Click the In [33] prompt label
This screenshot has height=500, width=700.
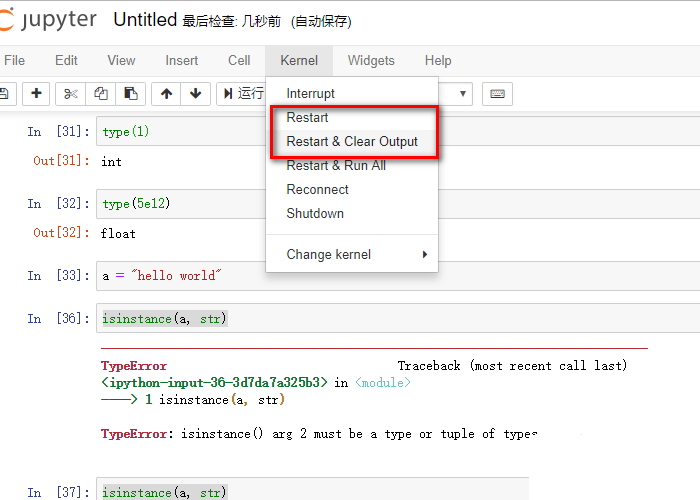pos(58,275)
